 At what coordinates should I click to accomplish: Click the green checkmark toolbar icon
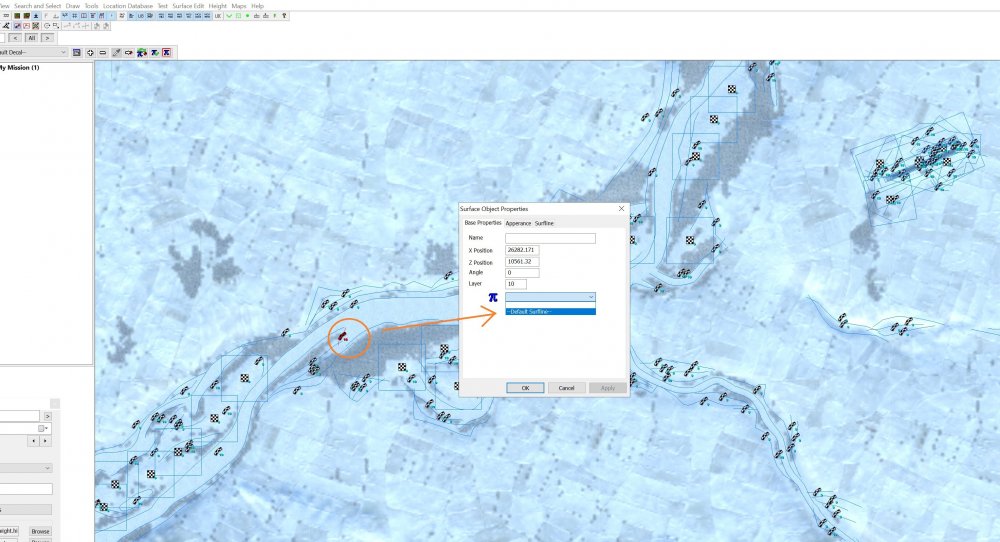229,16
